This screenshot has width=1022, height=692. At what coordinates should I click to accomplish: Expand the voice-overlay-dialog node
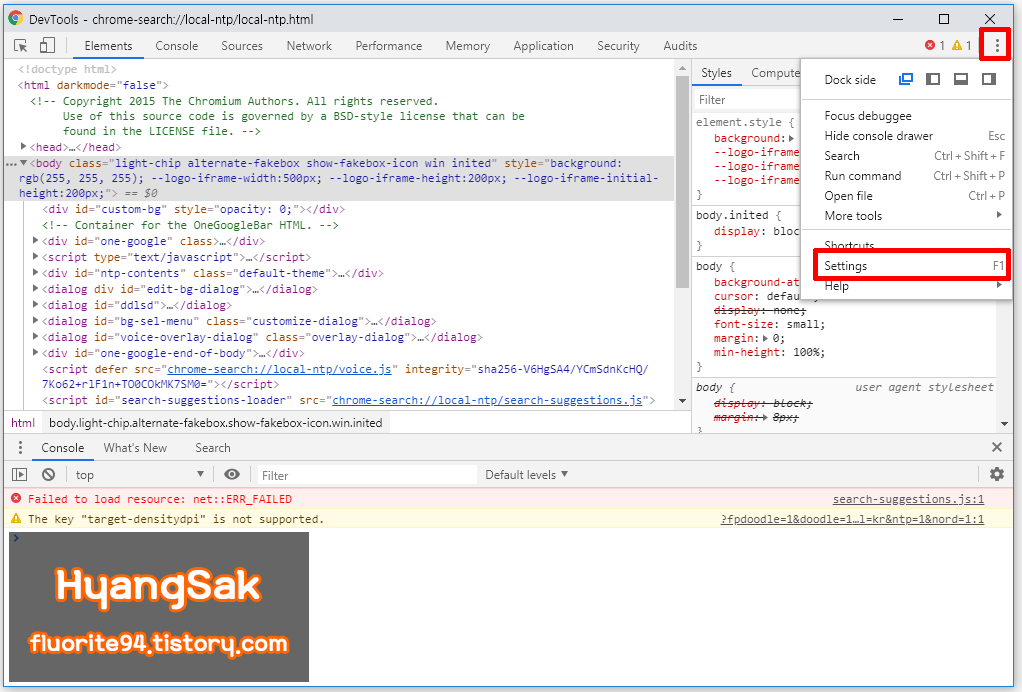pos(36,336)
